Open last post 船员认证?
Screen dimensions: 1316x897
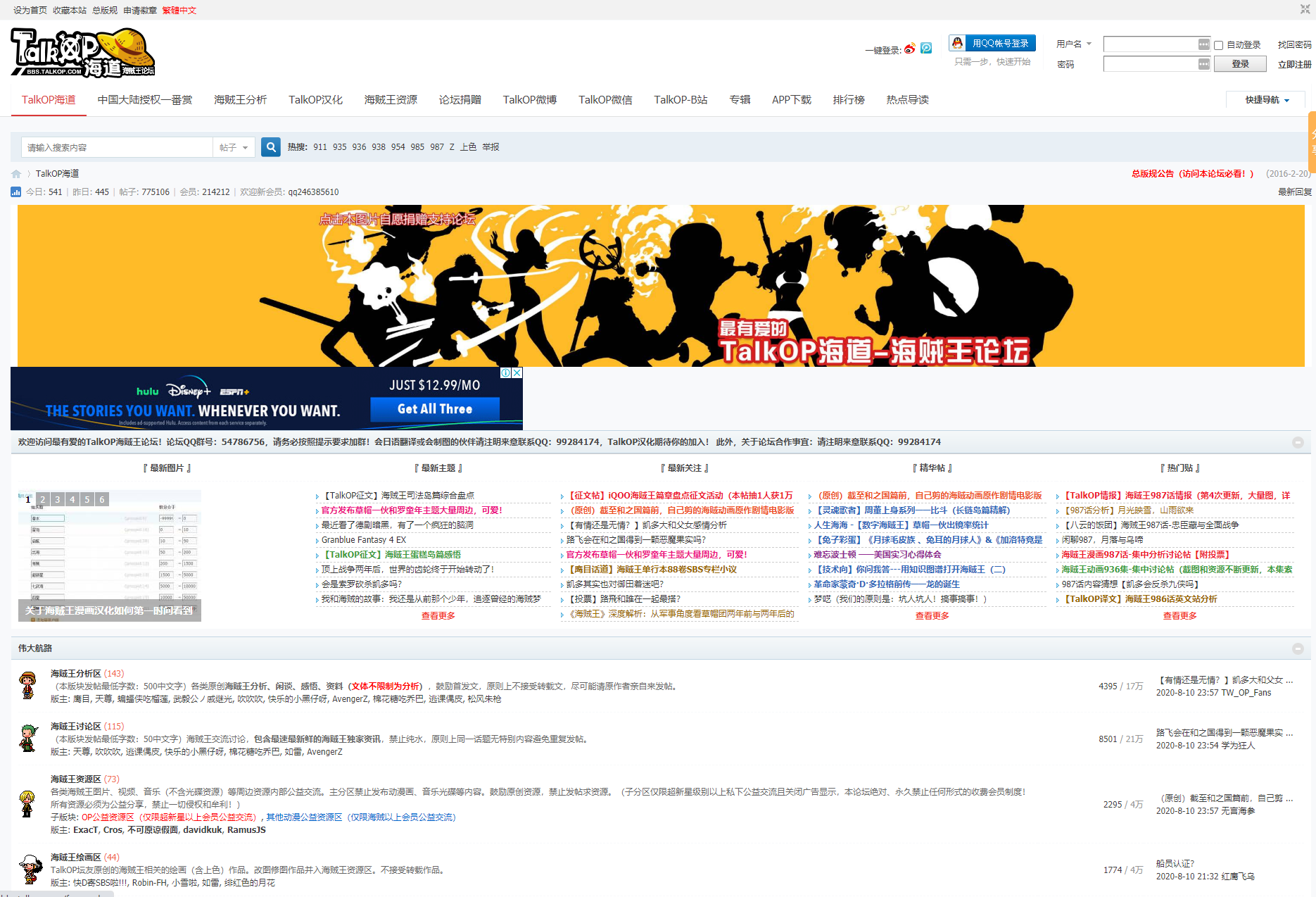click(1175, 864)
